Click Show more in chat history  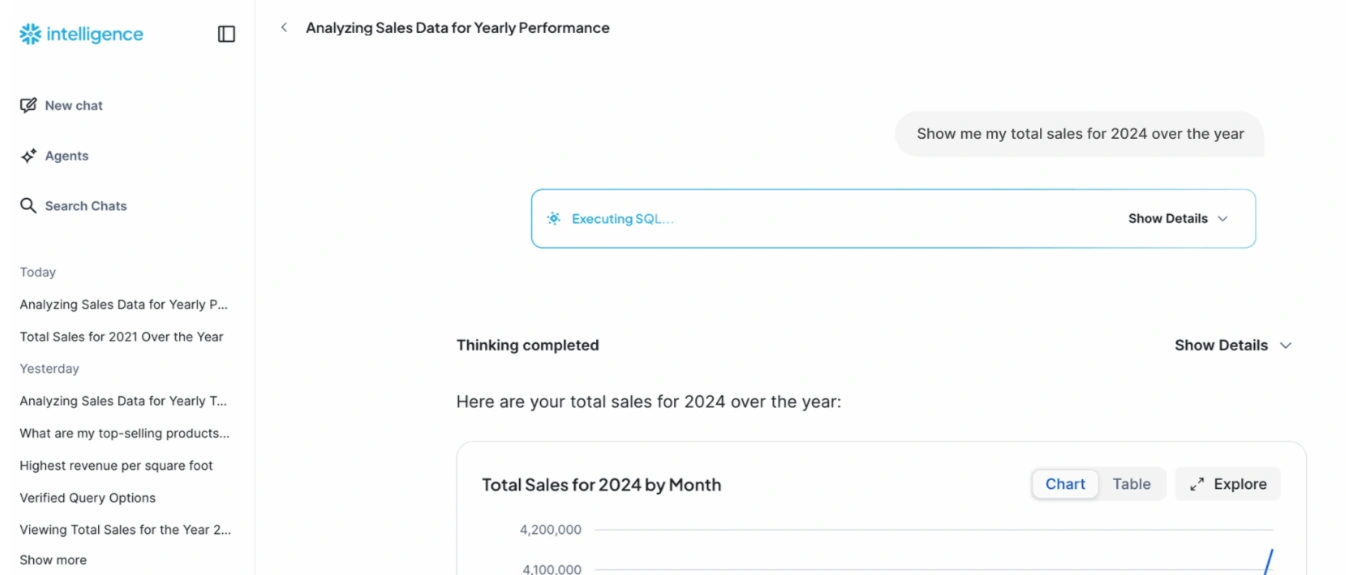pos(53,560)
